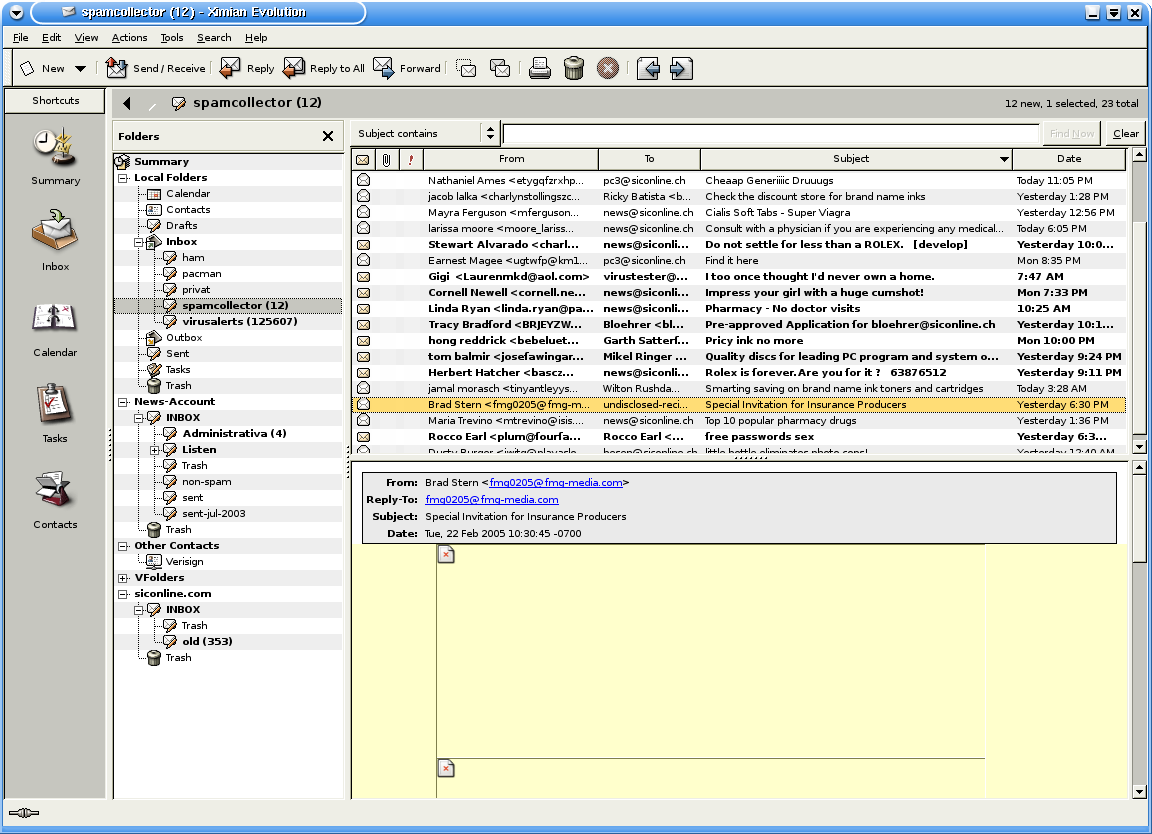Viewport: 1152px width, 834px height.
Task: Open the "Subject contains" search type dropdown
Action: (x=489, y=133)
